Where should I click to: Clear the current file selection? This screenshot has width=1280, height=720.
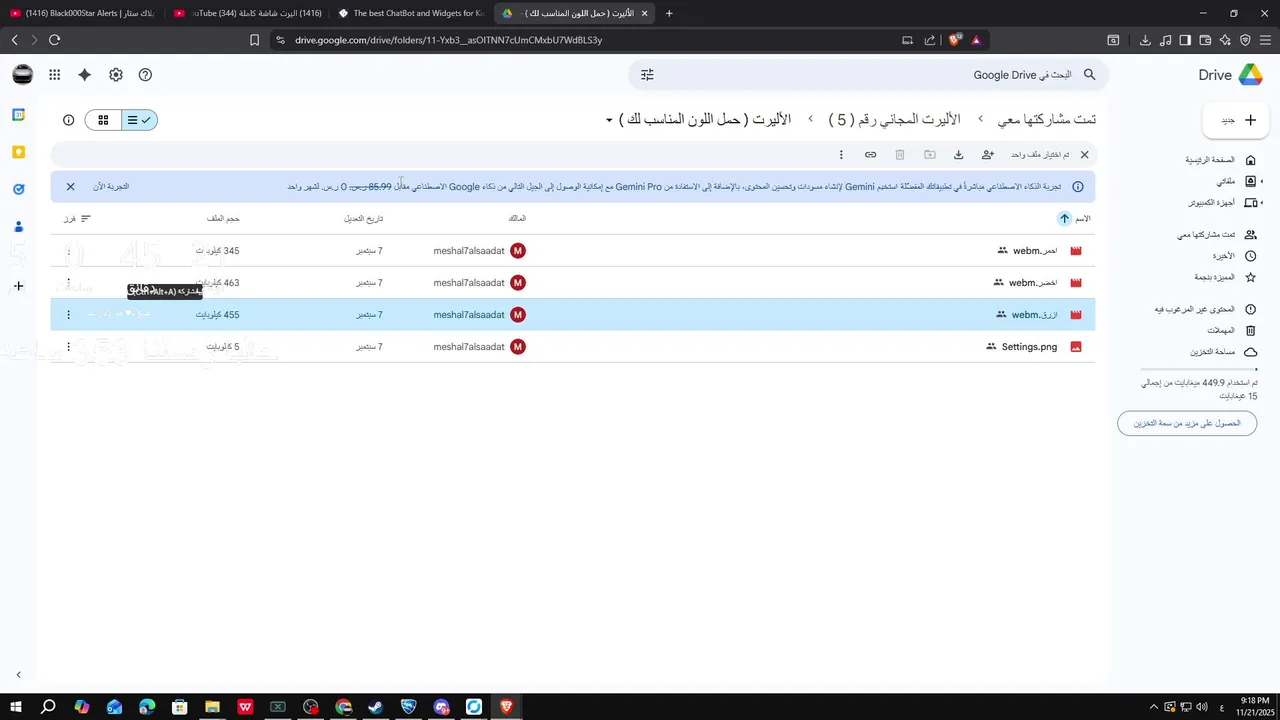click(1084, 155)
